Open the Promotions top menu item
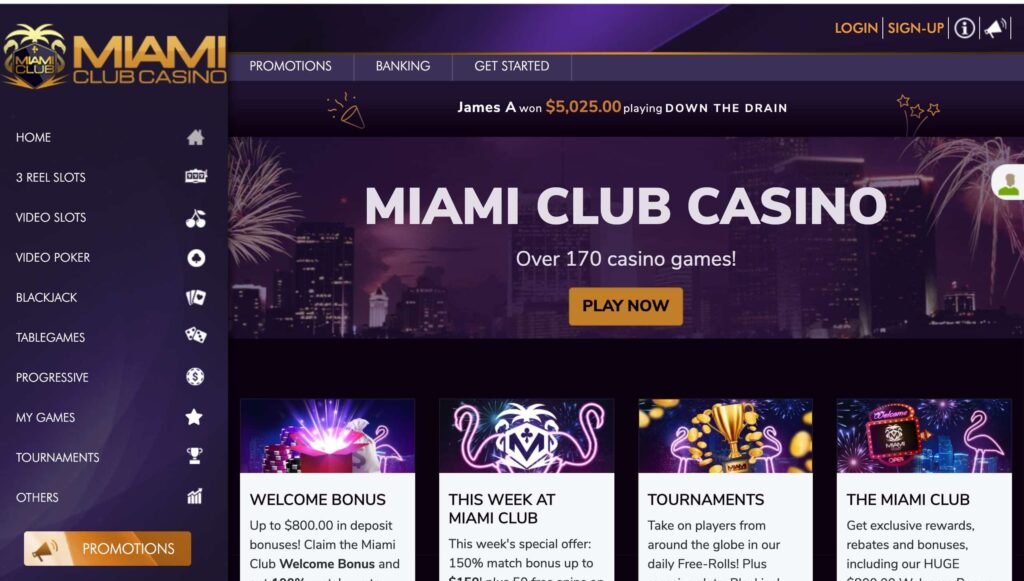 (291, 66)
